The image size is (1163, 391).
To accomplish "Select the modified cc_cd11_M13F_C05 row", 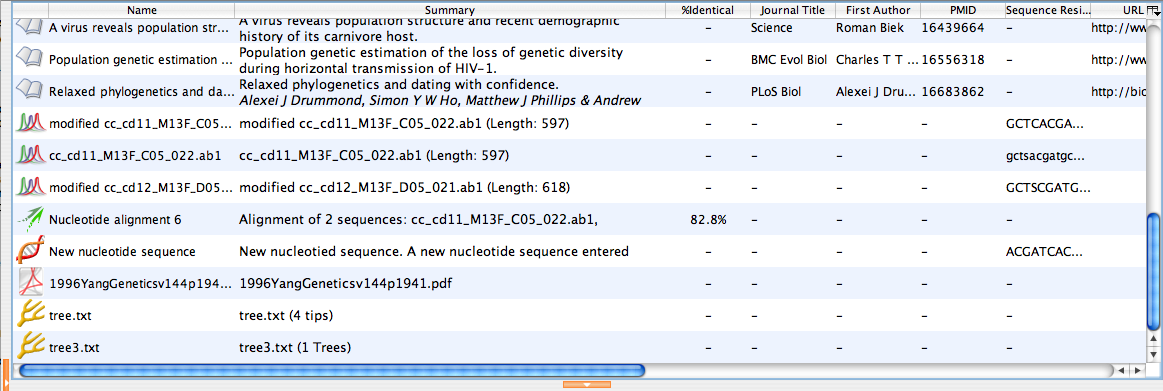I will 579,124.
